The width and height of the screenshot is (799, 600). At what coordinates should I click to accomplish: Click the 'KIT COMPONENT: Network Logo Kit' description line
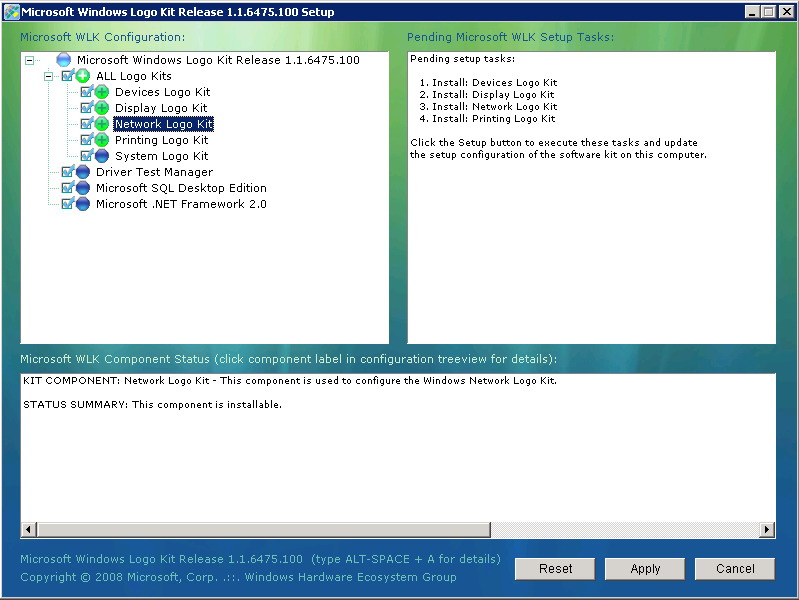click(x=290, y=380)
